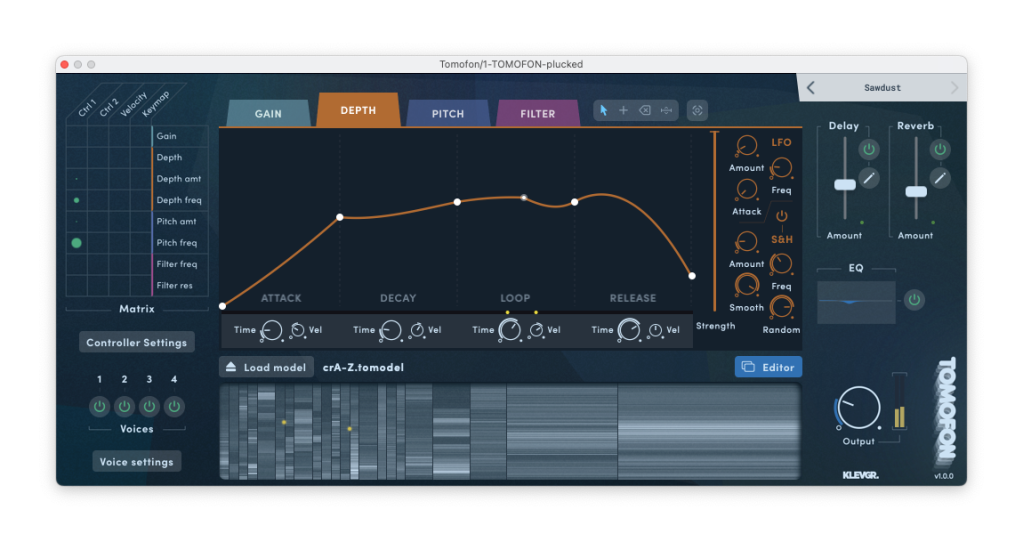Click the Delay Amount slider handle
The image size is (1023, 542).
pos(845,184)
